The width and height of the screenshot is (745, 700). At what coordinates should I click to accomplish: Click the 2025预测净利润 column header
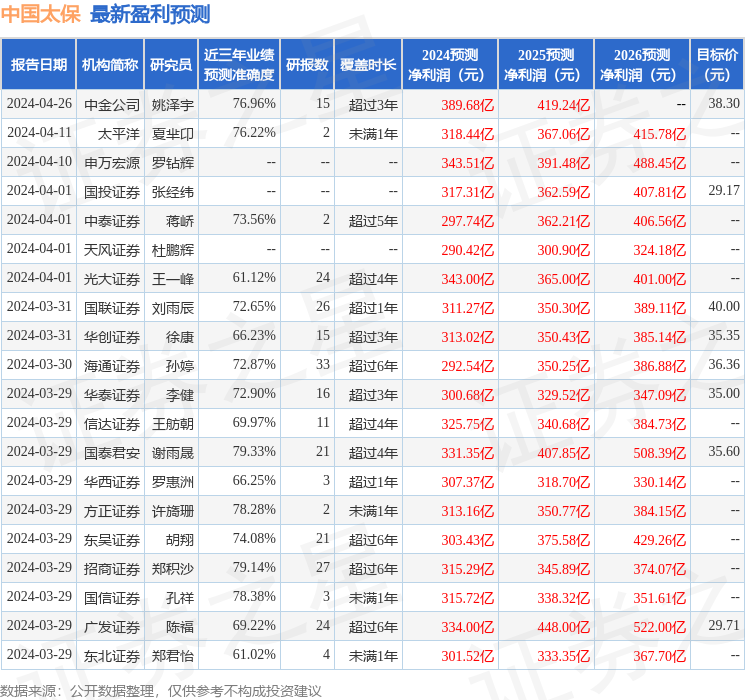(546, 64)
